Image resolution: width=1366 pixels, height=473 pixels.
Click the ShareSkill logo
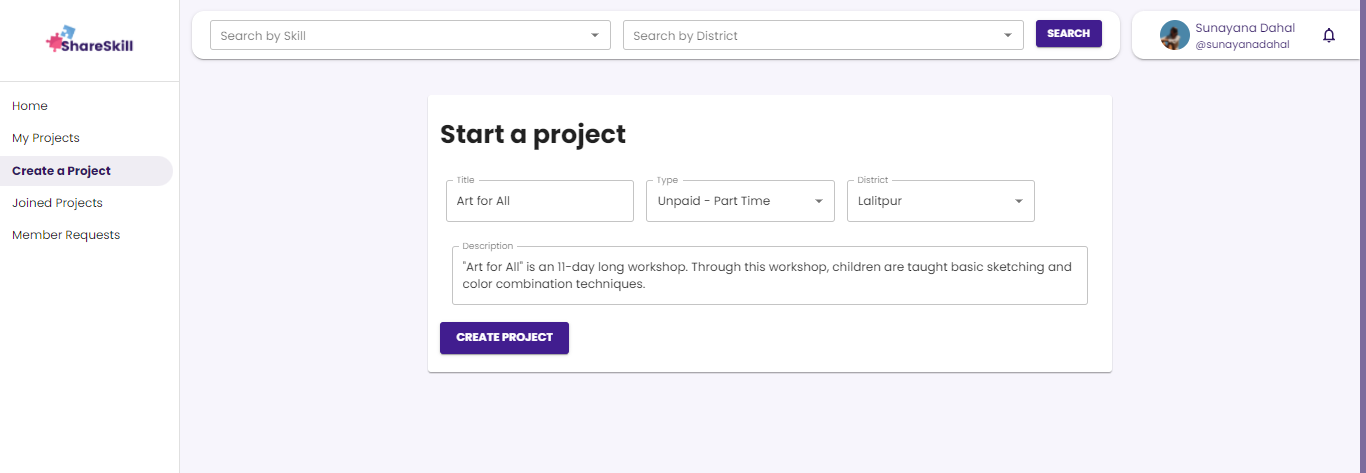coord(89,42)
